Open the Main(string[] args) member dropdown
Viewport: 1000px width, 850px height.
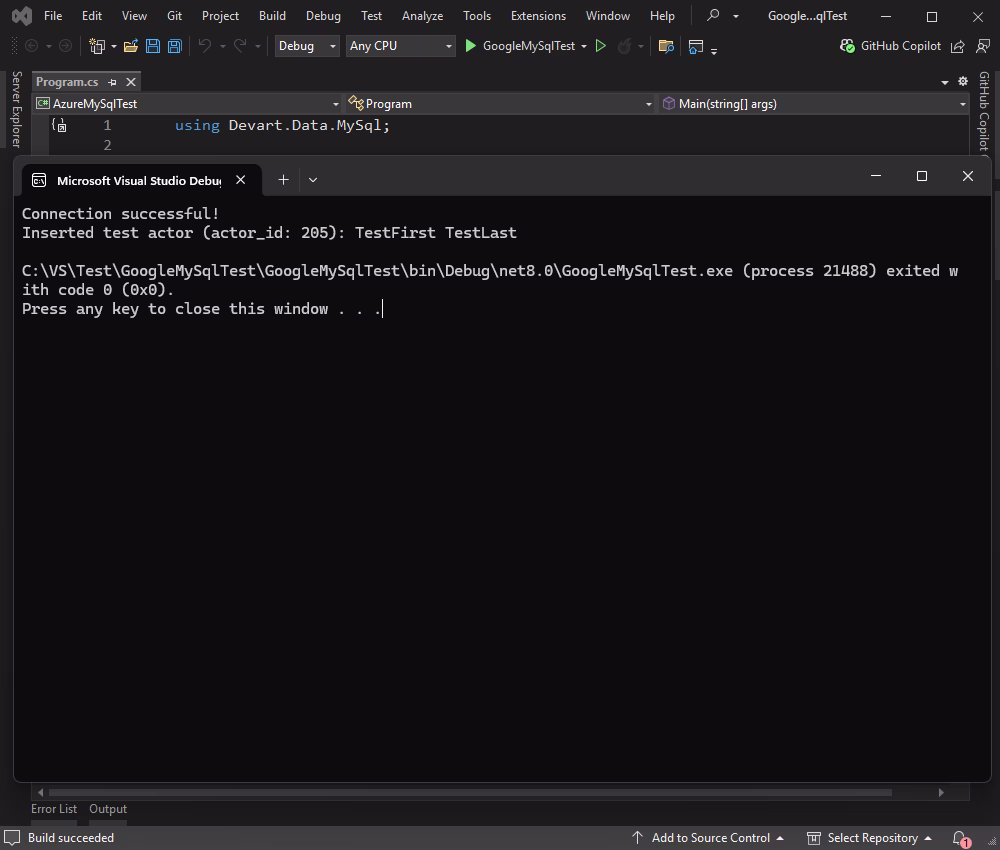pos(814,104)
